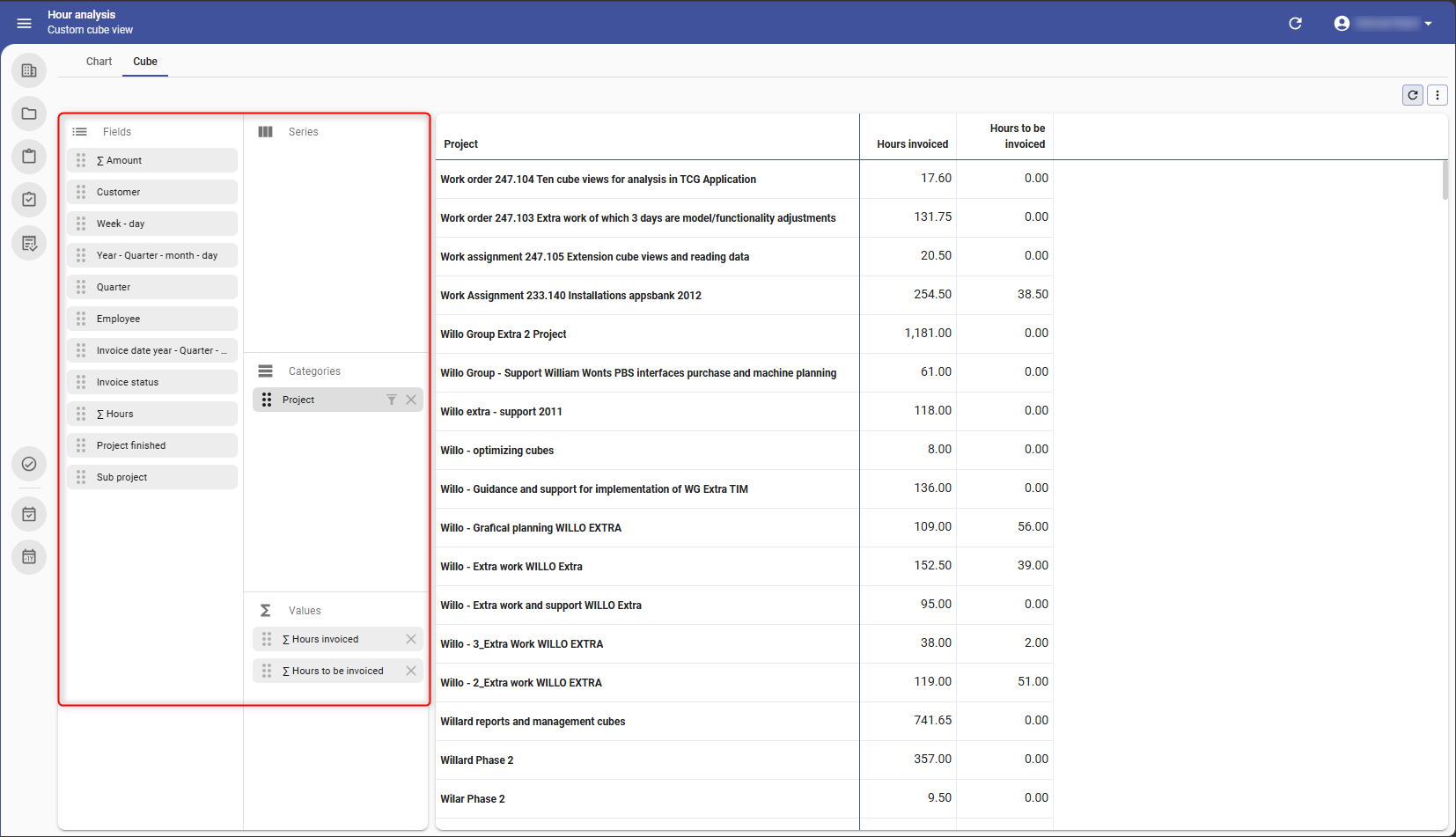
Task: Click the 56.00 hours to be invoiced value
Action: tap(1033, 526)
